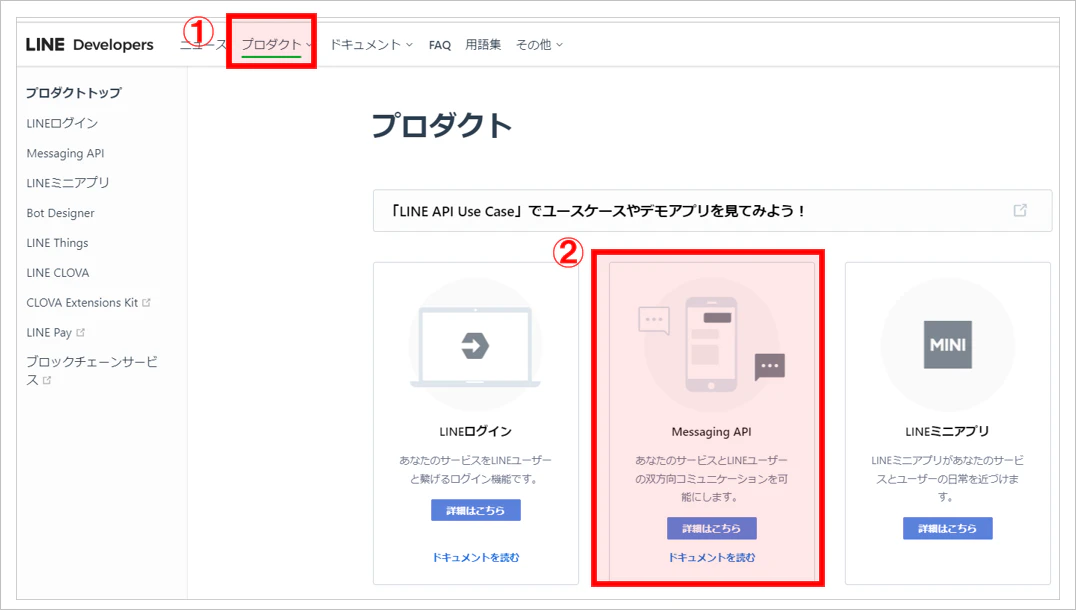
Task: Open the 用語集 glossary page
Action: point(483,45)
